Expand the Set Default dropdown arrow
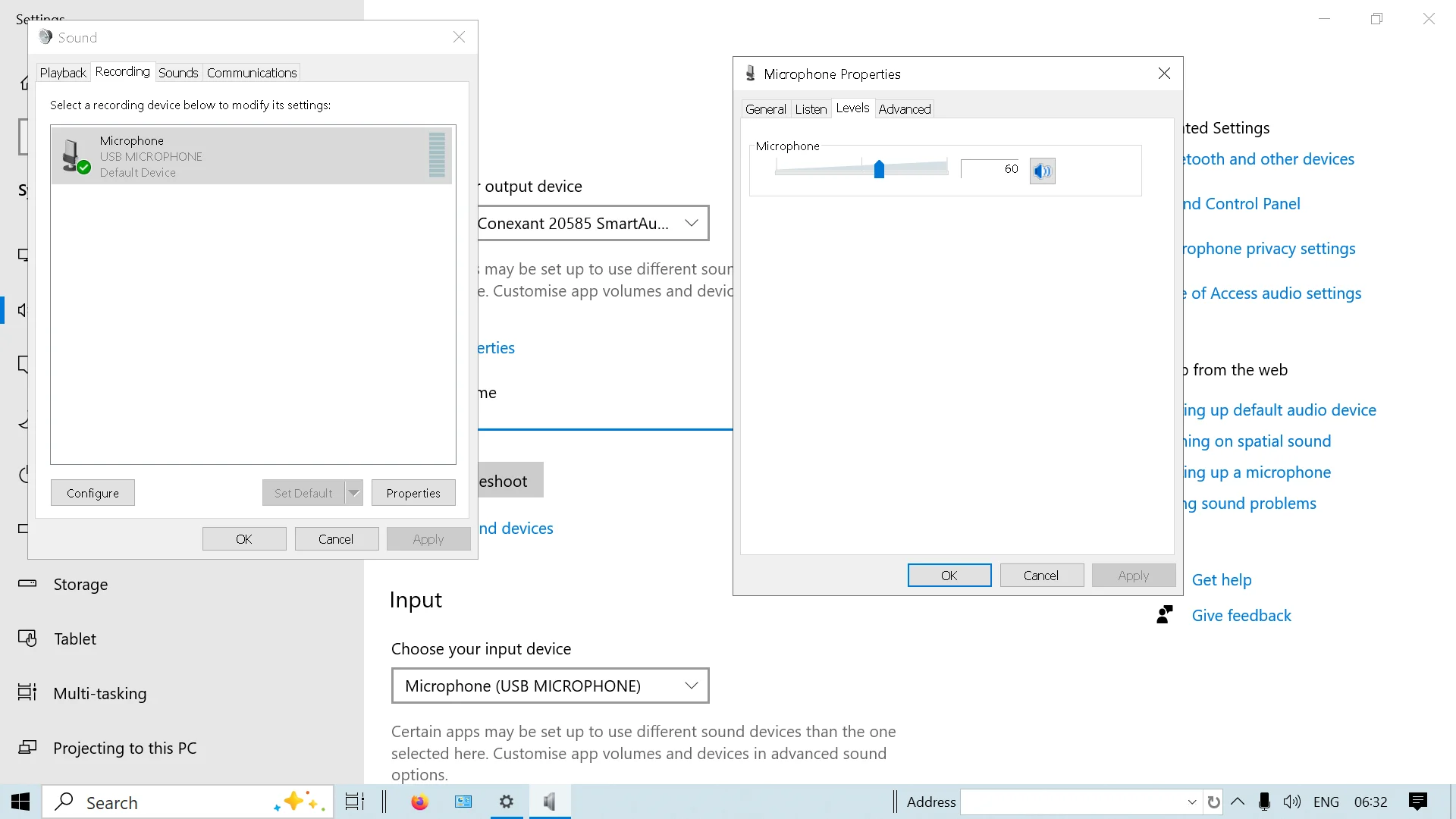Image resolution: width=1456 pixels, height=819 pixels. point(354,493)
